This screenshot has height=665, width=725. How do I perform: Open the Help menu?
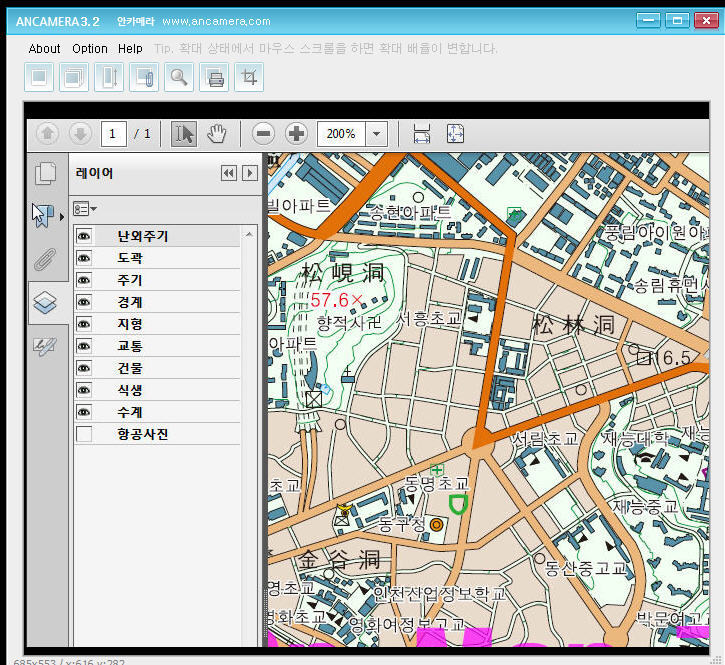[x=130, y=48]
